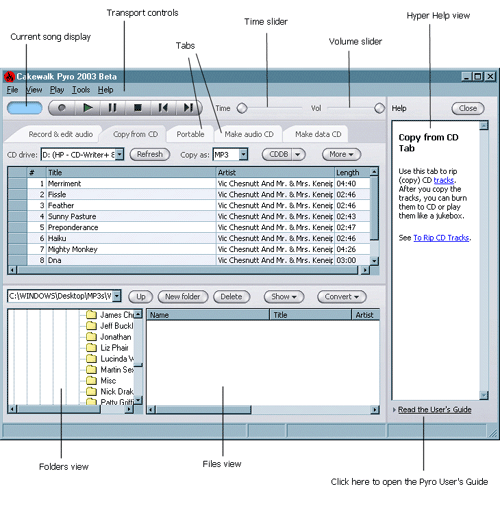Select track 7 Mighty Monkey

click(189, 249)
